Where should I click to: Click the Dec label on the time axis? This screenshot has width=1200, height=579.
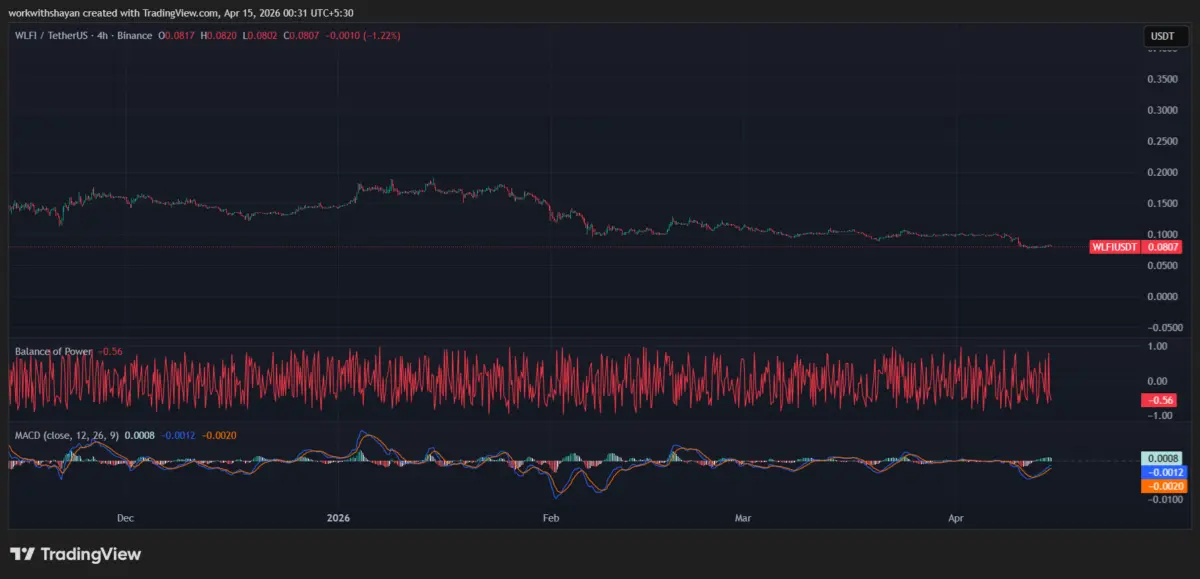125,518
